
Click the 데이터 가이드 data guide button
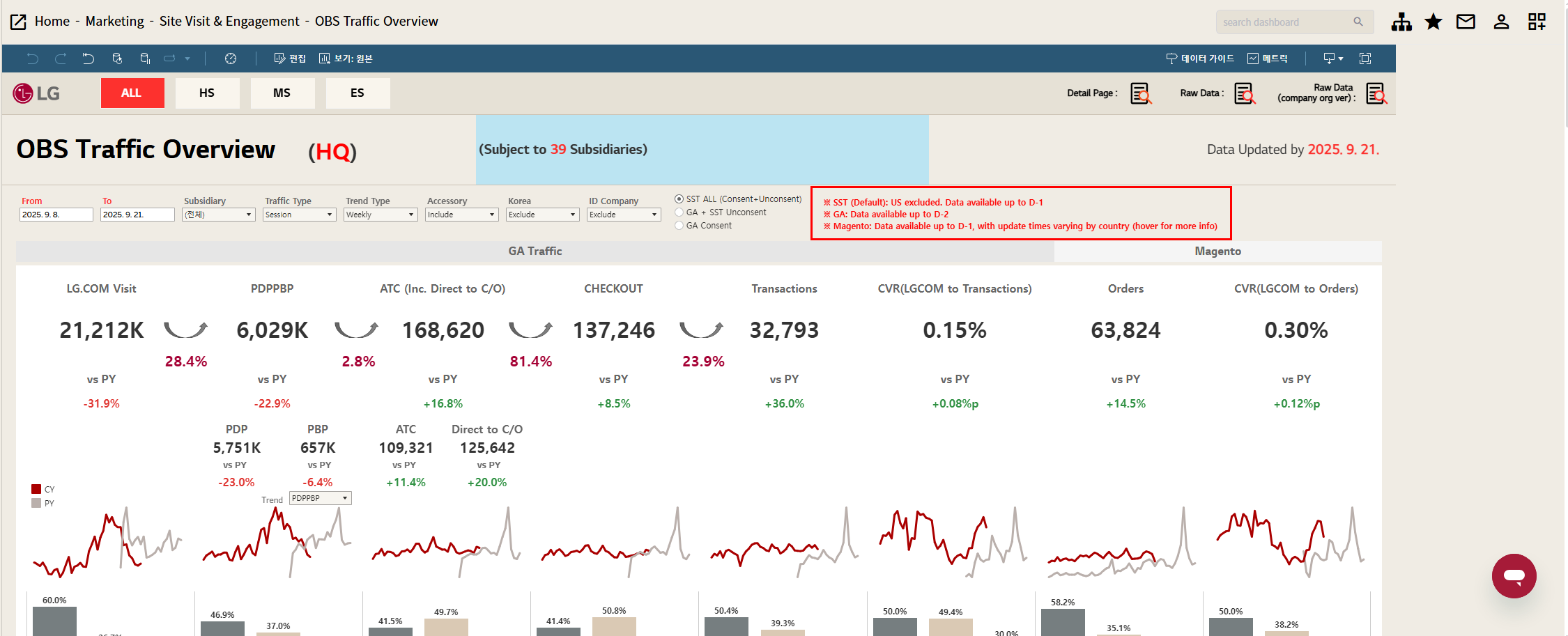pos(1200,59)
